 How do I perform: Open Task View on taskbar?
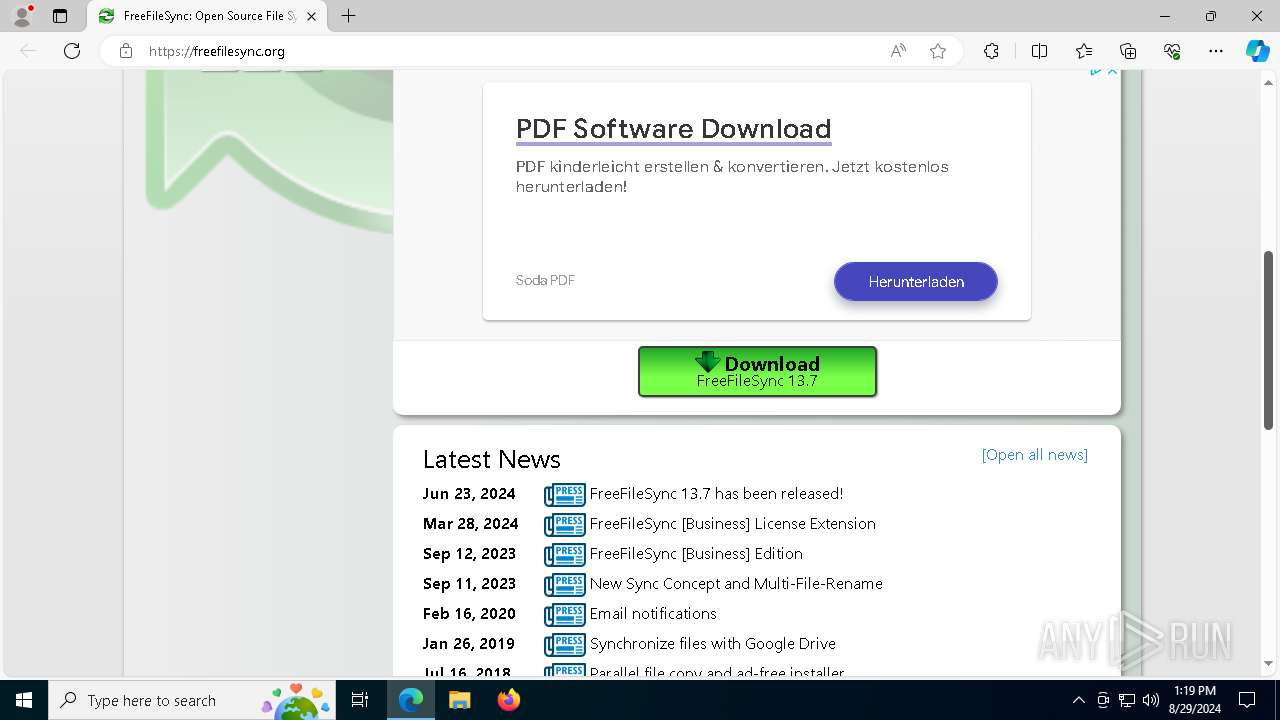point(360,700)
